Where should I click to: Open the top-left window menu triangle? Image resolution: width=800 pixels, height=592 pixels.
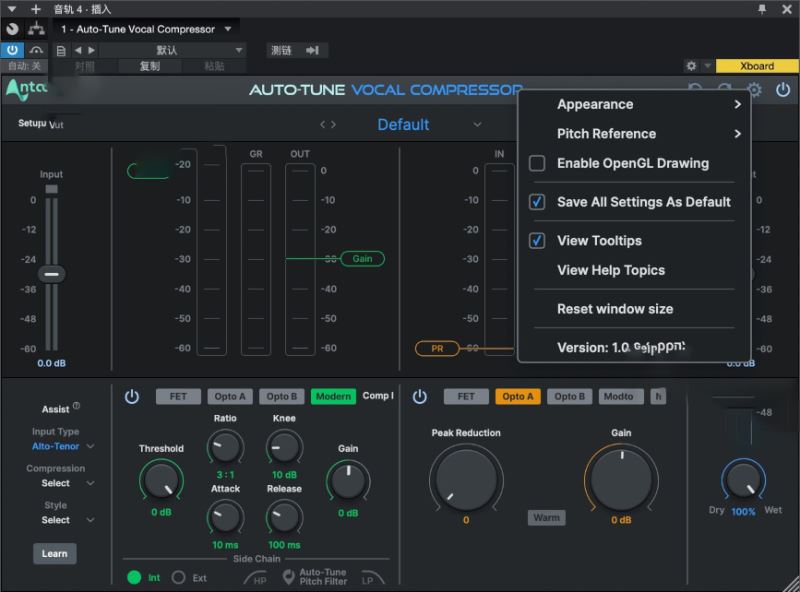tap(12, 9)
